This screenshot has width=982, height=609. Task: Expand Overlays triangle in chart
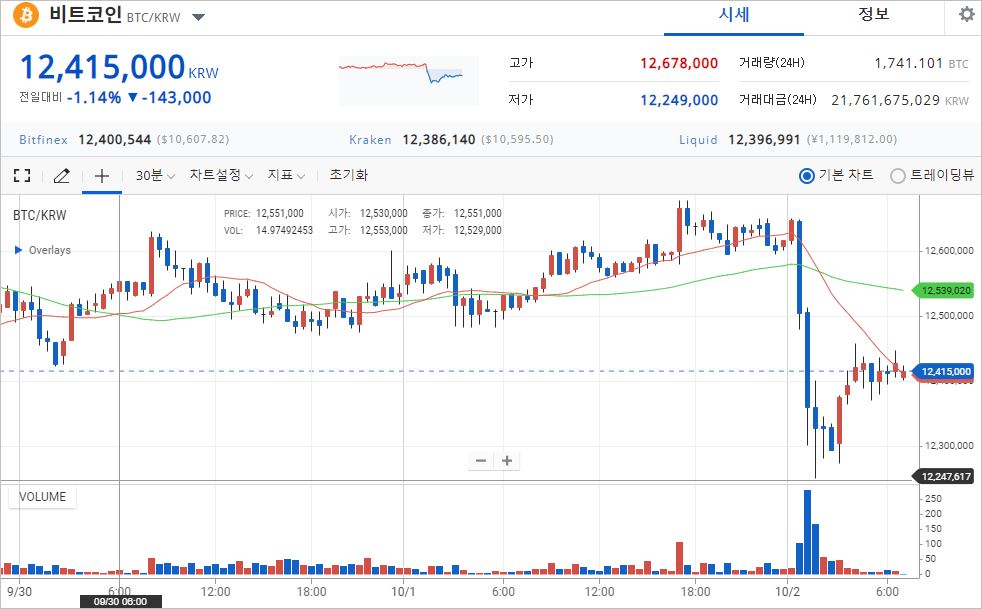pos(18,250)
